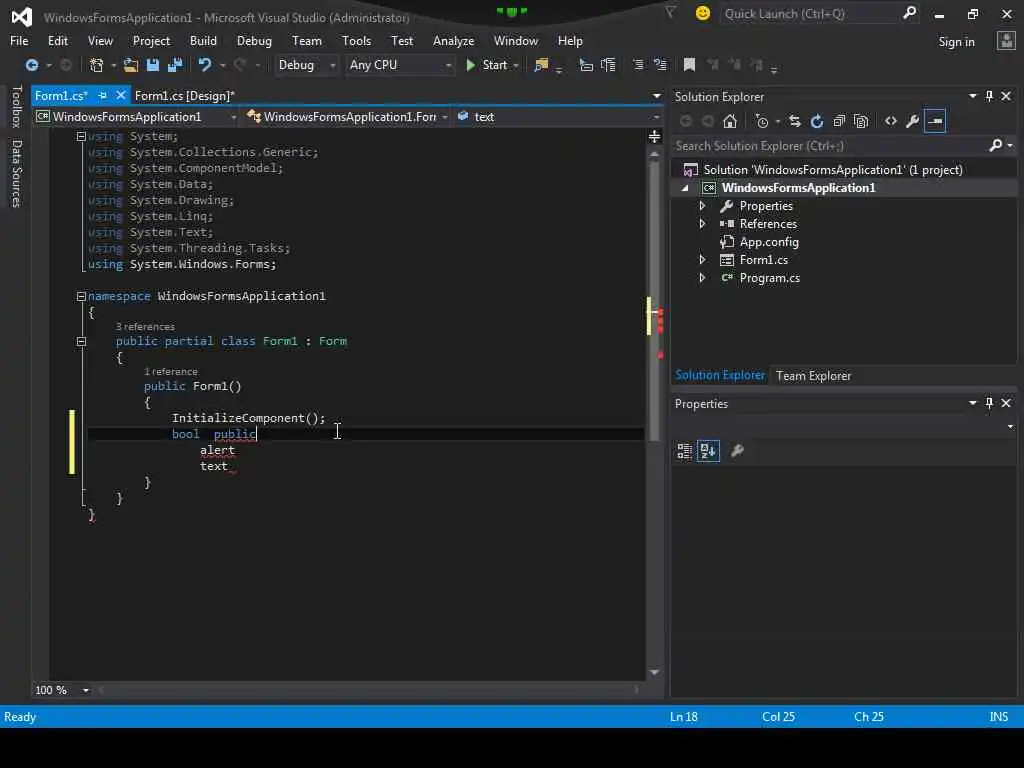The image size is (1024, 768).
Task: Click the feedback smiley face icon
Action: [703, 13]
